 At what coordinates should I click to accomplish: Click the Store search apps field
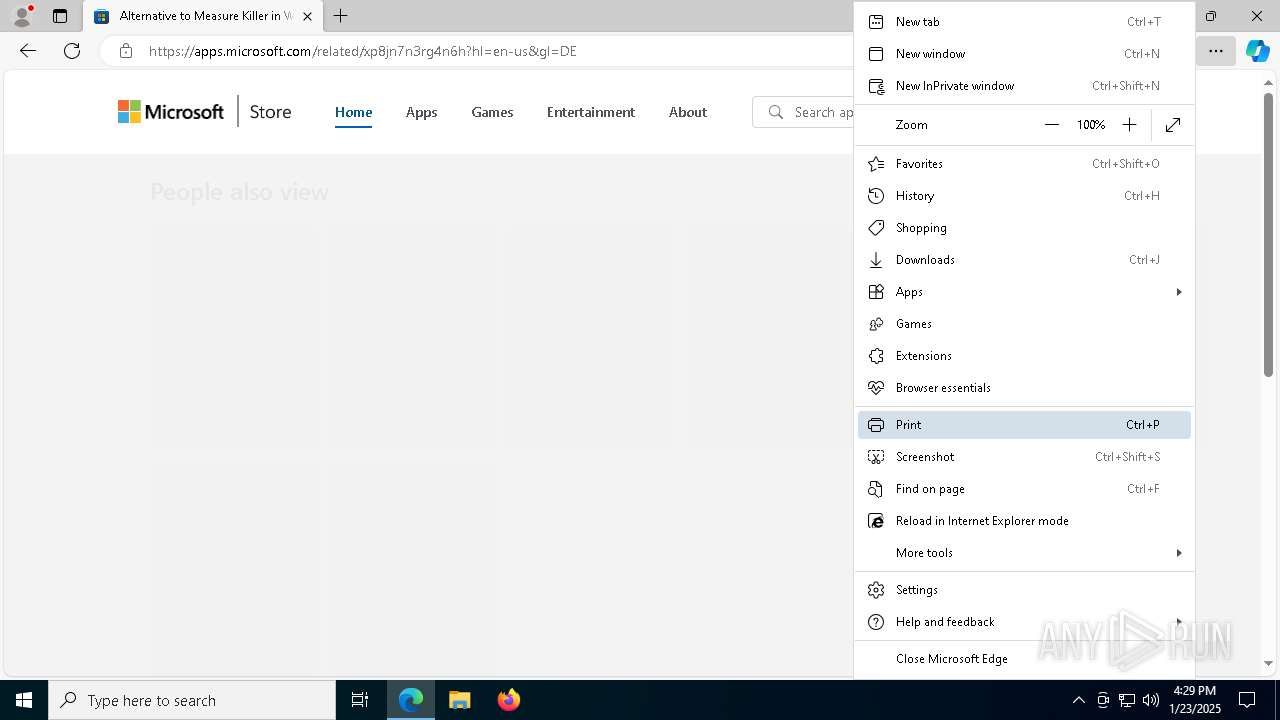coord(803,112)
